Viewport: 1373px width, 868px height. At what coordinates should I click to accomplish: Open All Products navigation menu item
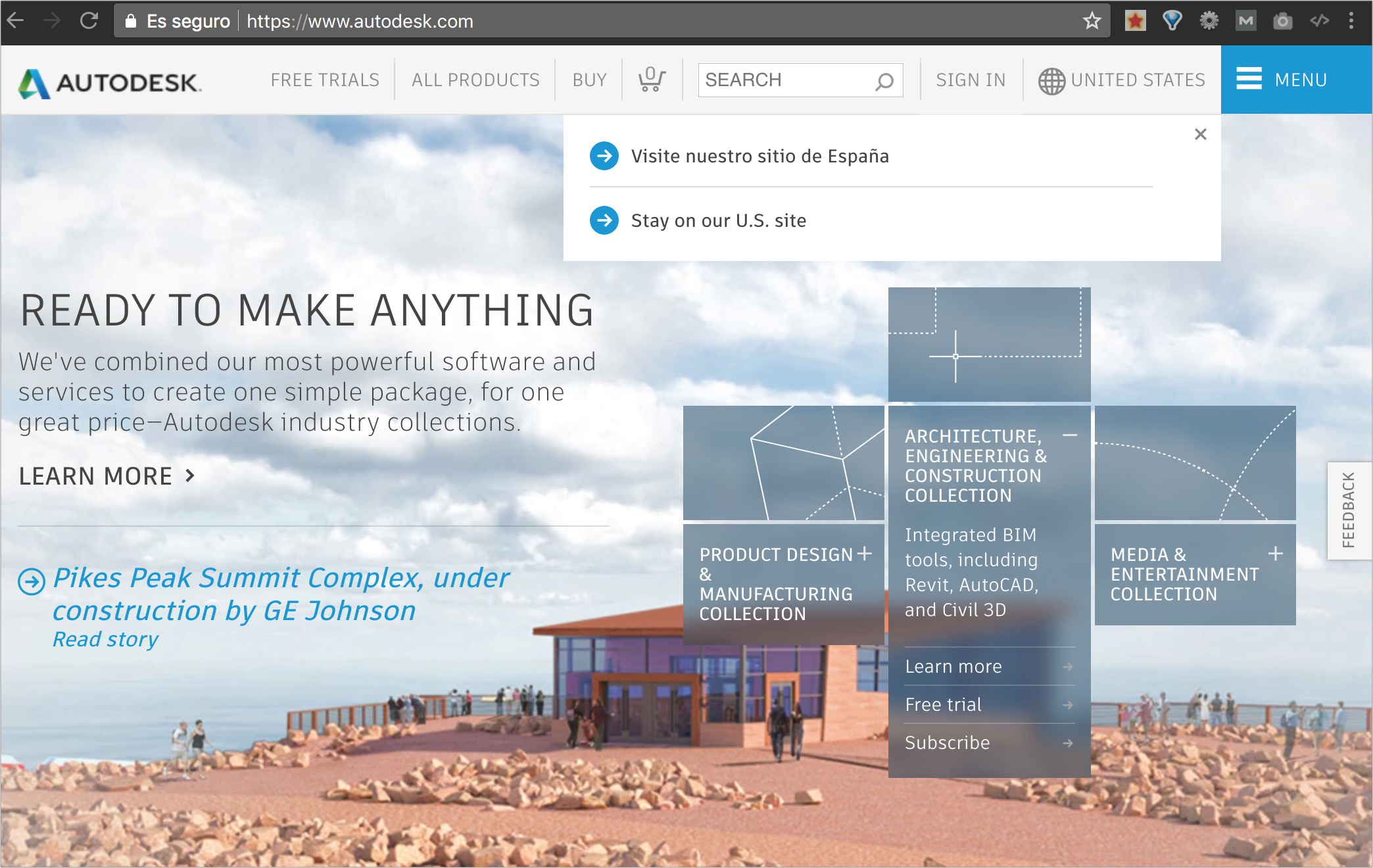pos(474,80)
